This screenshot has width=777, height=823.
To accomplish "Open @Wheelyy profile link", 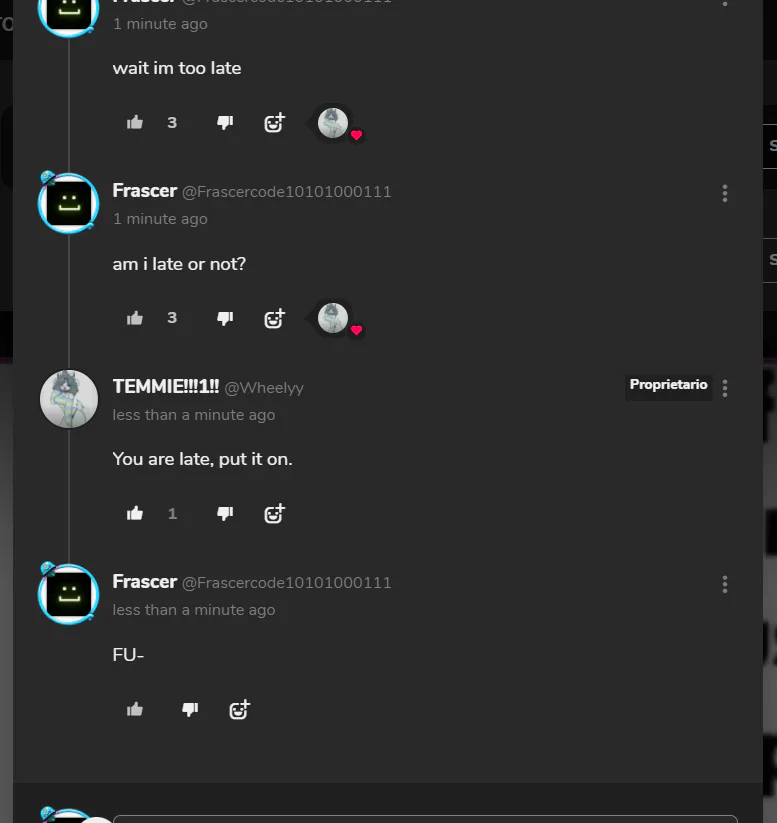I will [x=264, y=388].
